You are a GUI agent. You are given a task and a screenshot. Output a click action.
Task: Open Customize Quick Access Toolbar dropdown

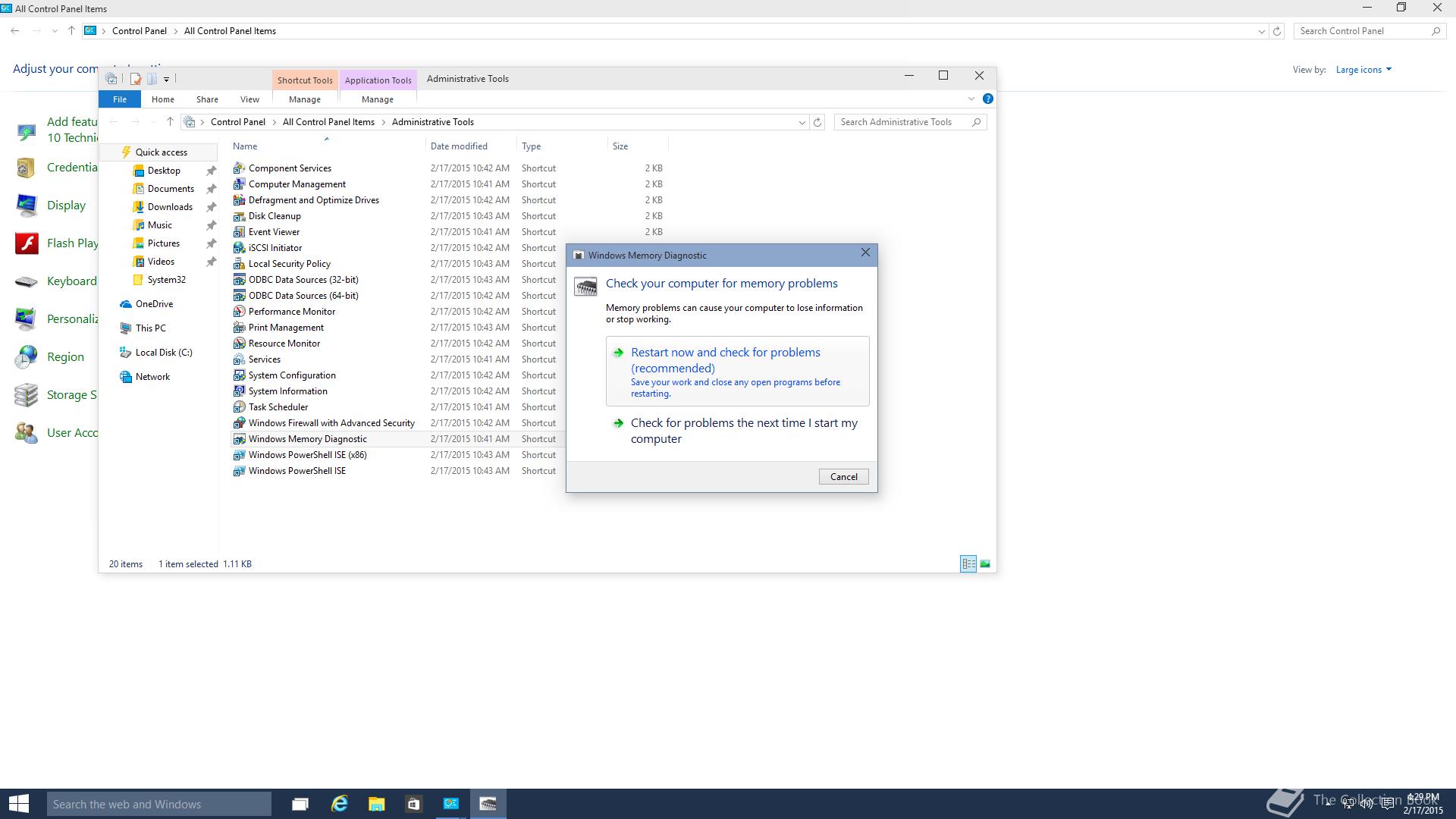[x=166, y=79]
